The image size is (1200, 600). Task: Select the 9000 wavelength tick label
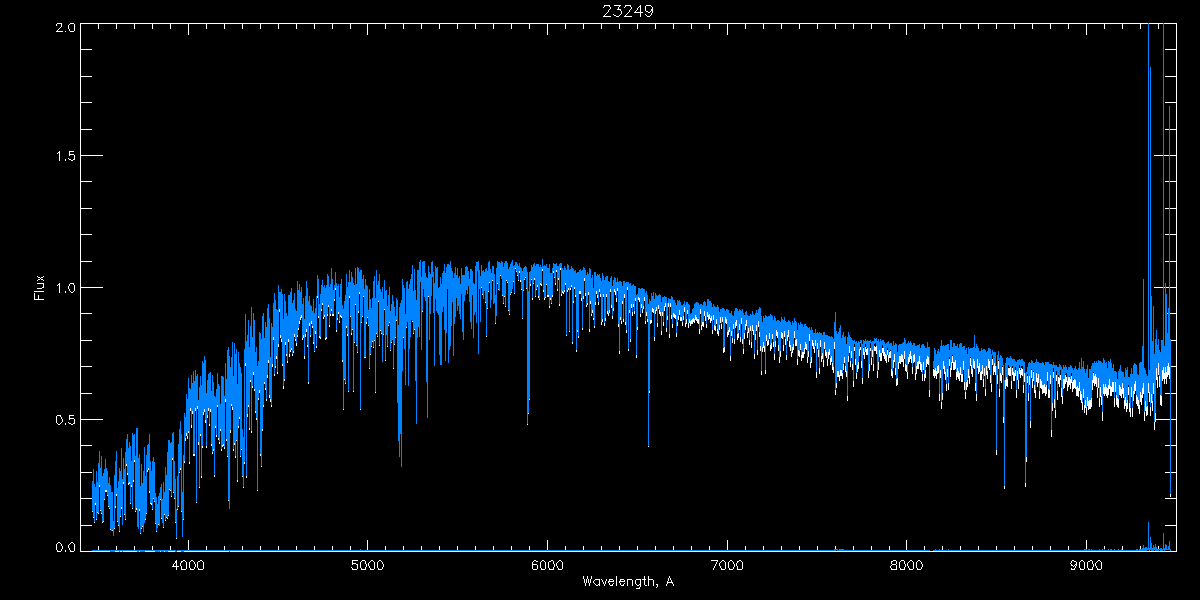1086,564
